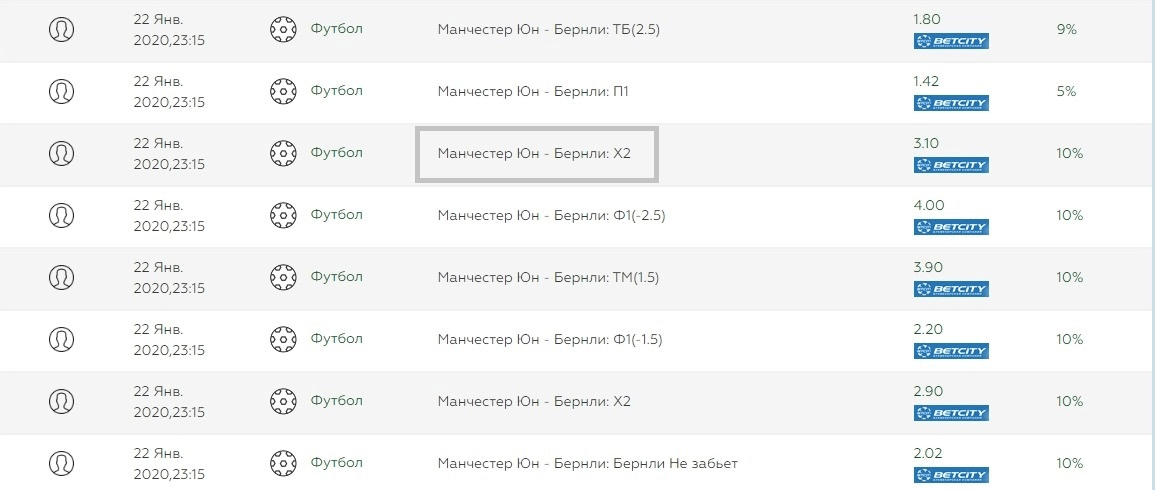This screenshot has width=1155, height=490.
Task: Click user avatar icon in ТБ(2.5) row
Action: (61, 30)
